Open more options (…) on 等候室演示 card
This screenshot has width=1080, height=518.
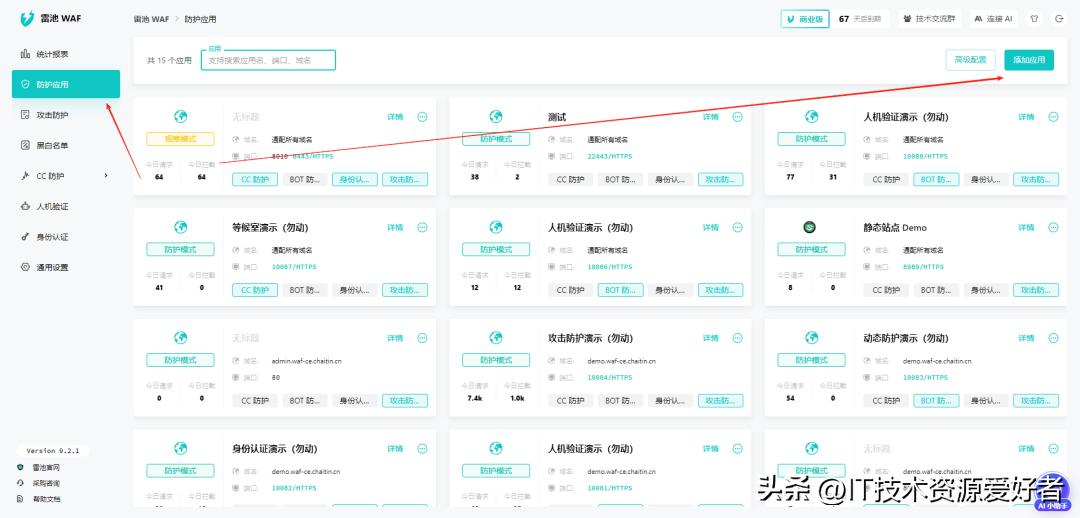pyautogui.click(x=422, y=227)
